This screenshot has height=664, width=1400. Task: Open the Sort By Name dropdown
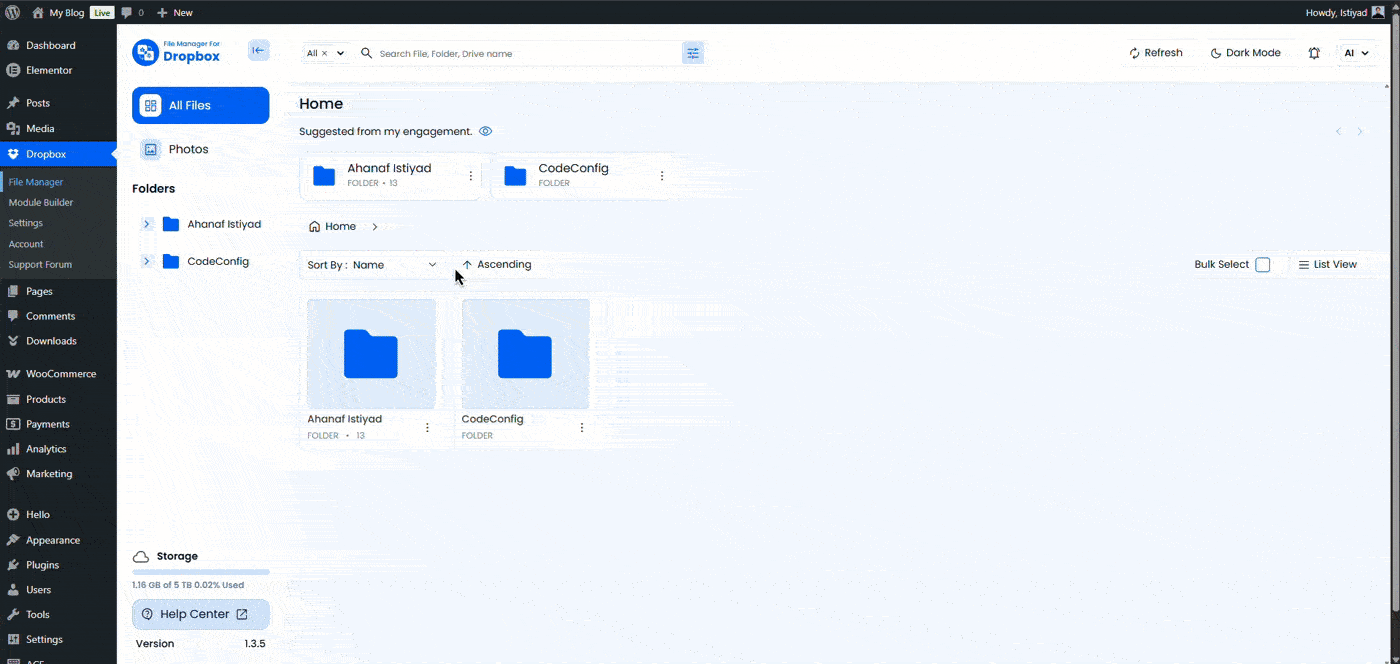coord(372,264)
